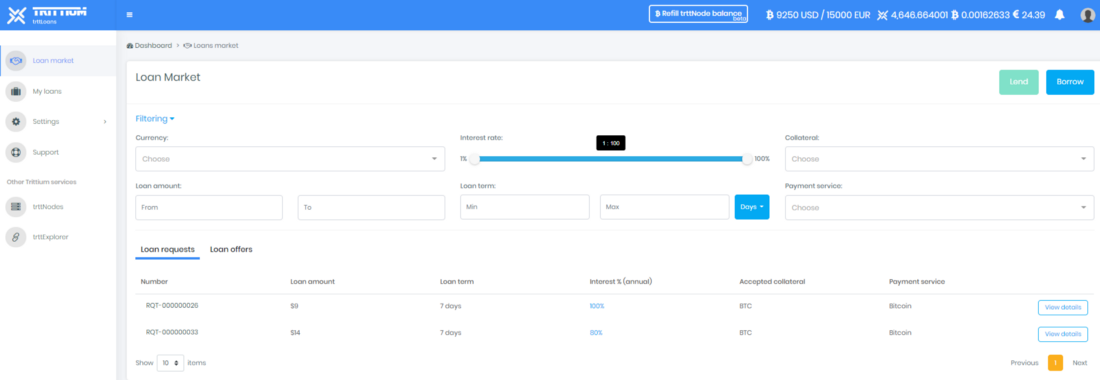Click the My loans briefcase icon

15,91
